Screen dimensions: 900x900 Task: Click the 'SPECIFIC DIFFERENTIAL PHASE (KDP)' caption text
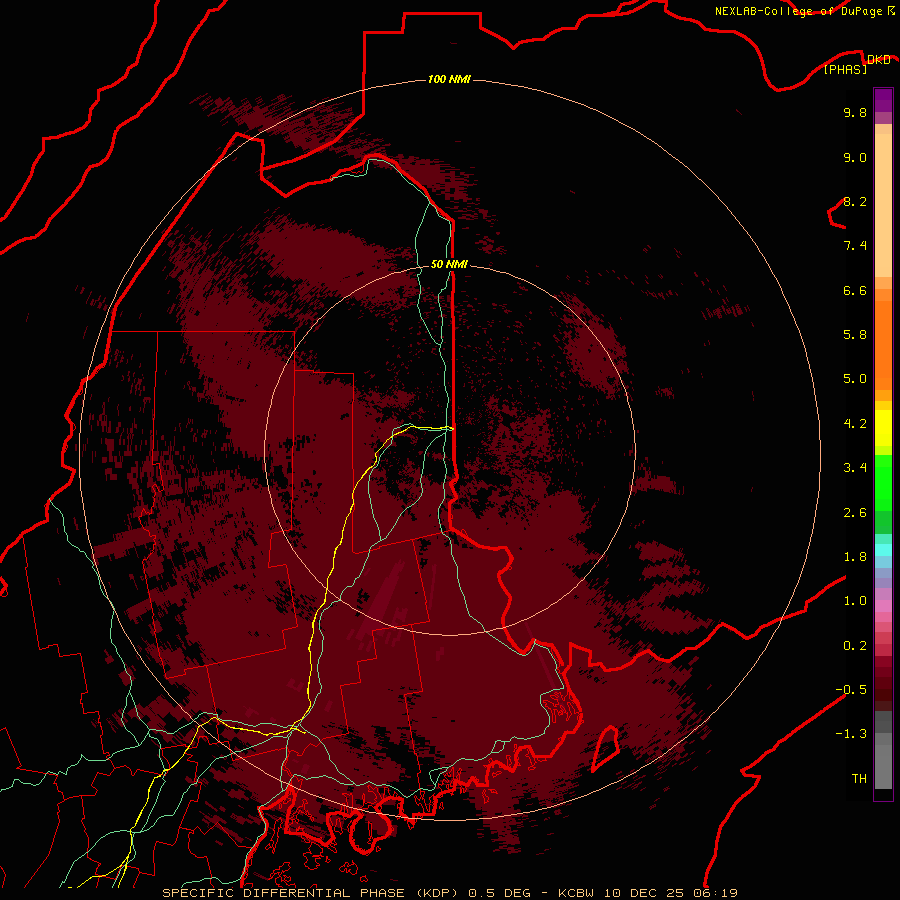point(310,893)
